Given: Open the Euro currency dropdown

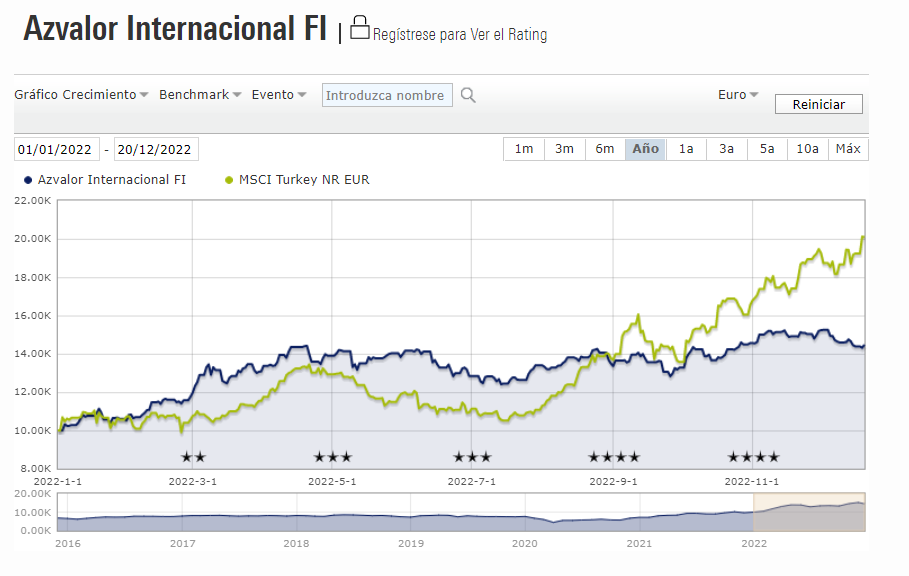Looking at the screenshot, I should (x=738, y=94).
